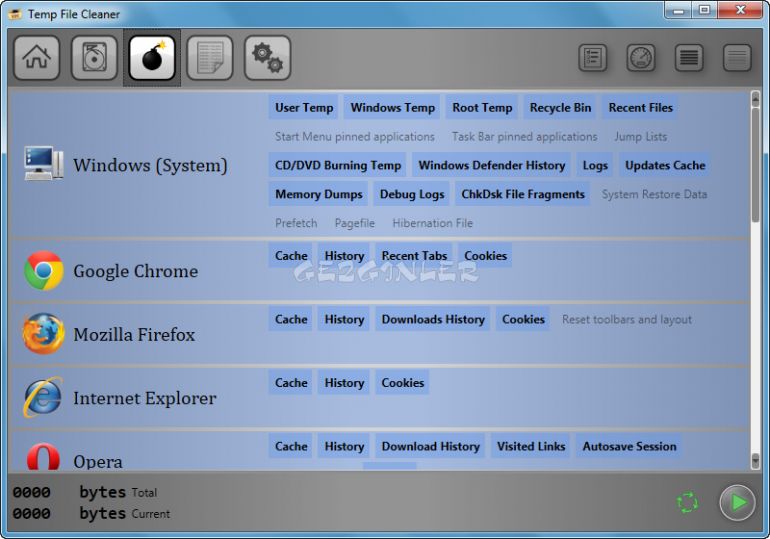This screenshot has width=770, height=539.
Task: Toggle Chrome Recent Tabs
Action: coord(414,256)
